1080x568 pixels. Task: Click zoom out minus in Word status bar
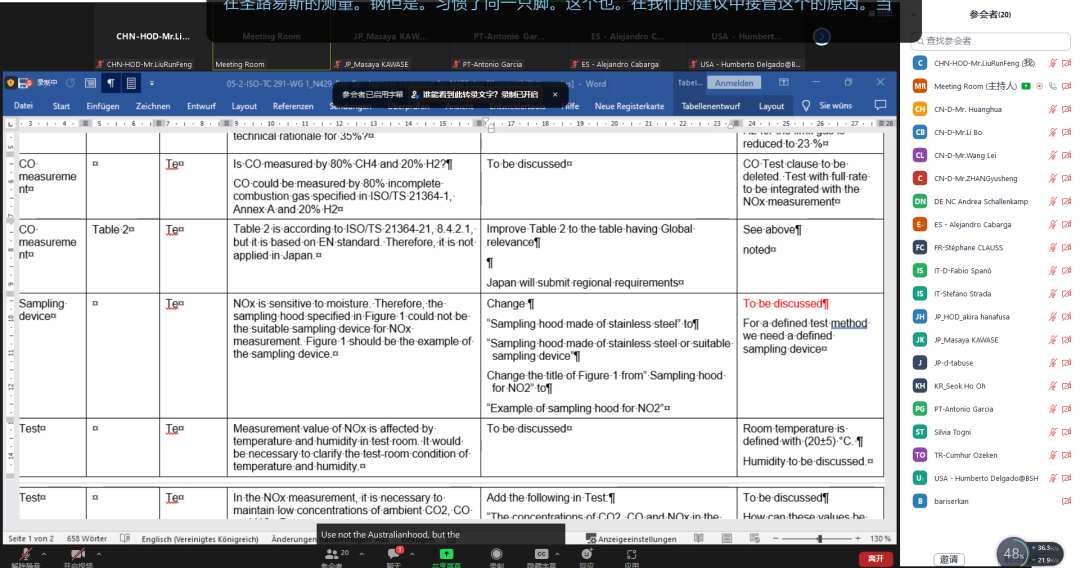tap(776, 538)
